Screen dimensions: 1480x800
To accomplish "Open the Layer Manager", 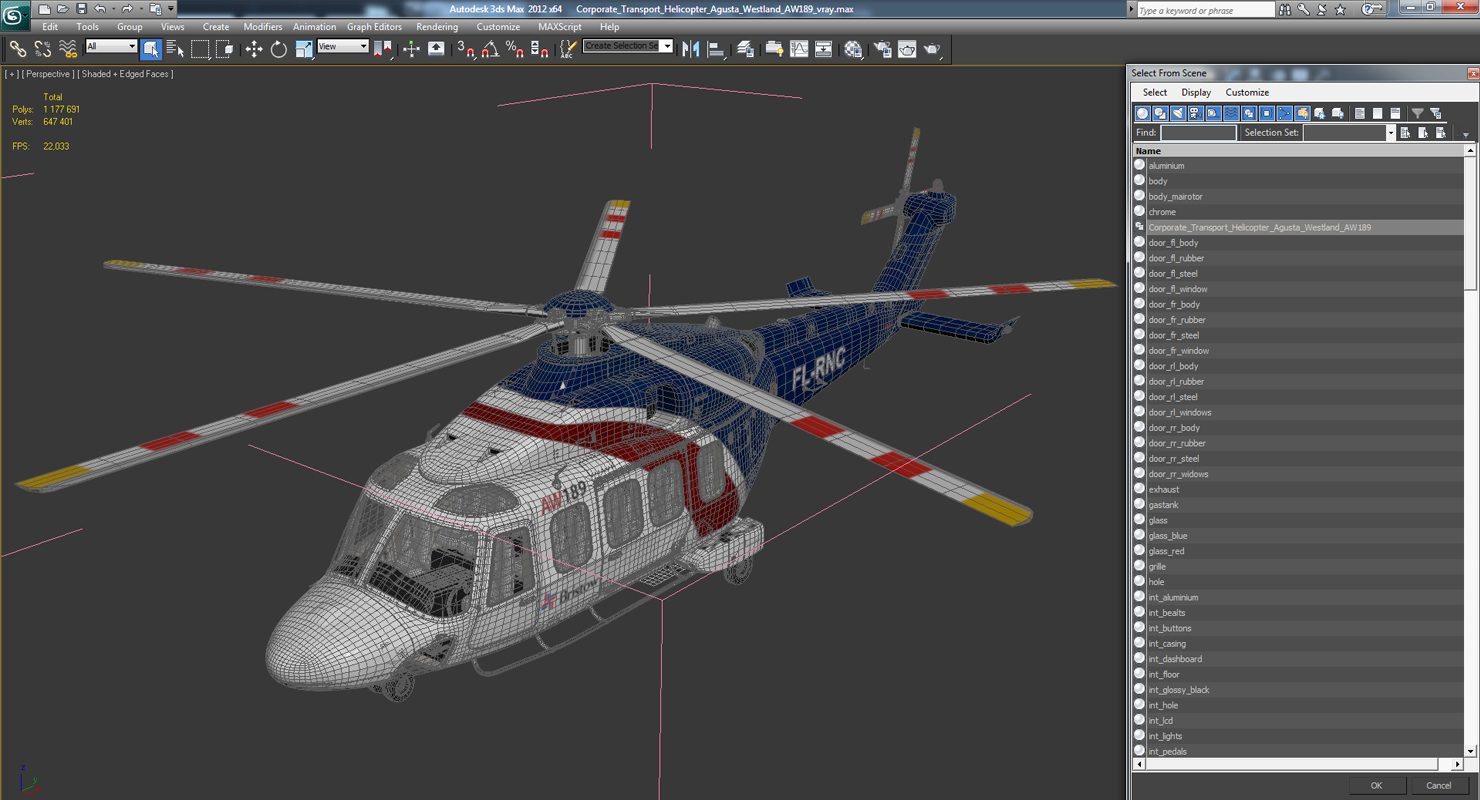I will click(745, 48).
